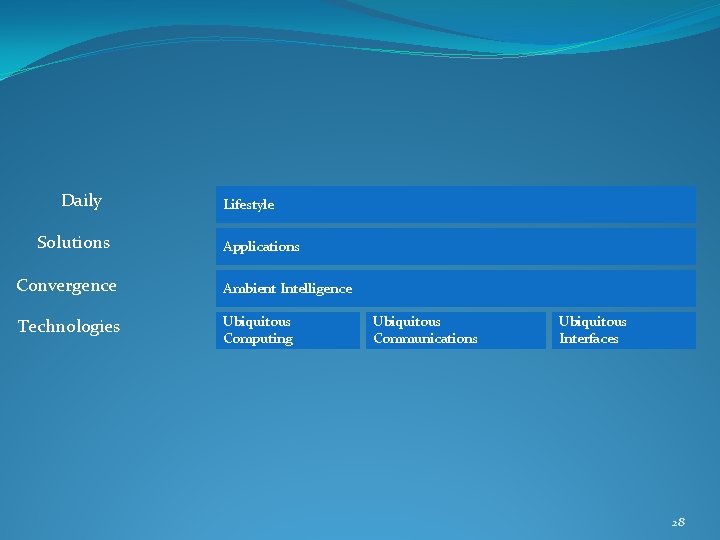Select the 'Technologies' label
This screenshot has width=720, height=540.
[69, 326]
